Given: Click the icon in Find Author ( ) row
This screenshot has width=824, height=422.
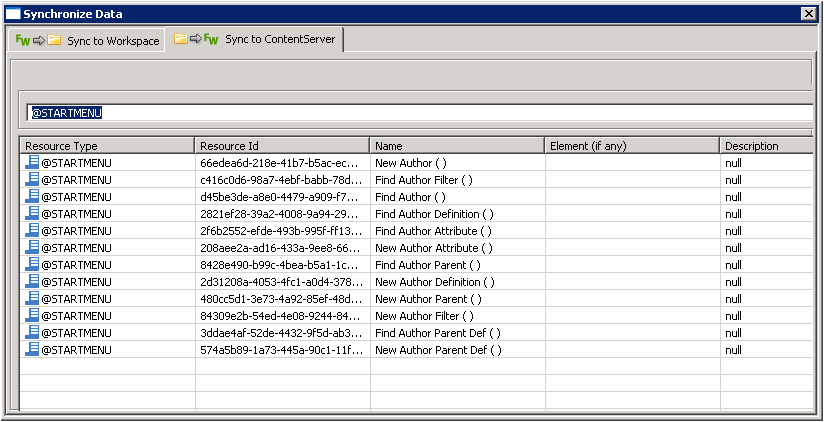Looking at the screenshot, I should coord(32,197).
